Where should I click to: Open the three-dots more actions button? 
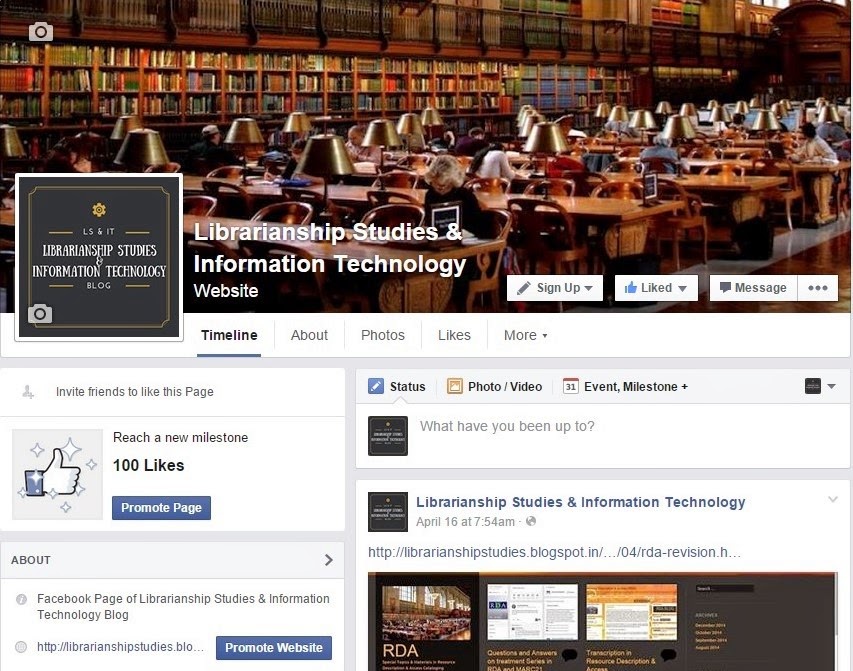[x=818, y=288]
